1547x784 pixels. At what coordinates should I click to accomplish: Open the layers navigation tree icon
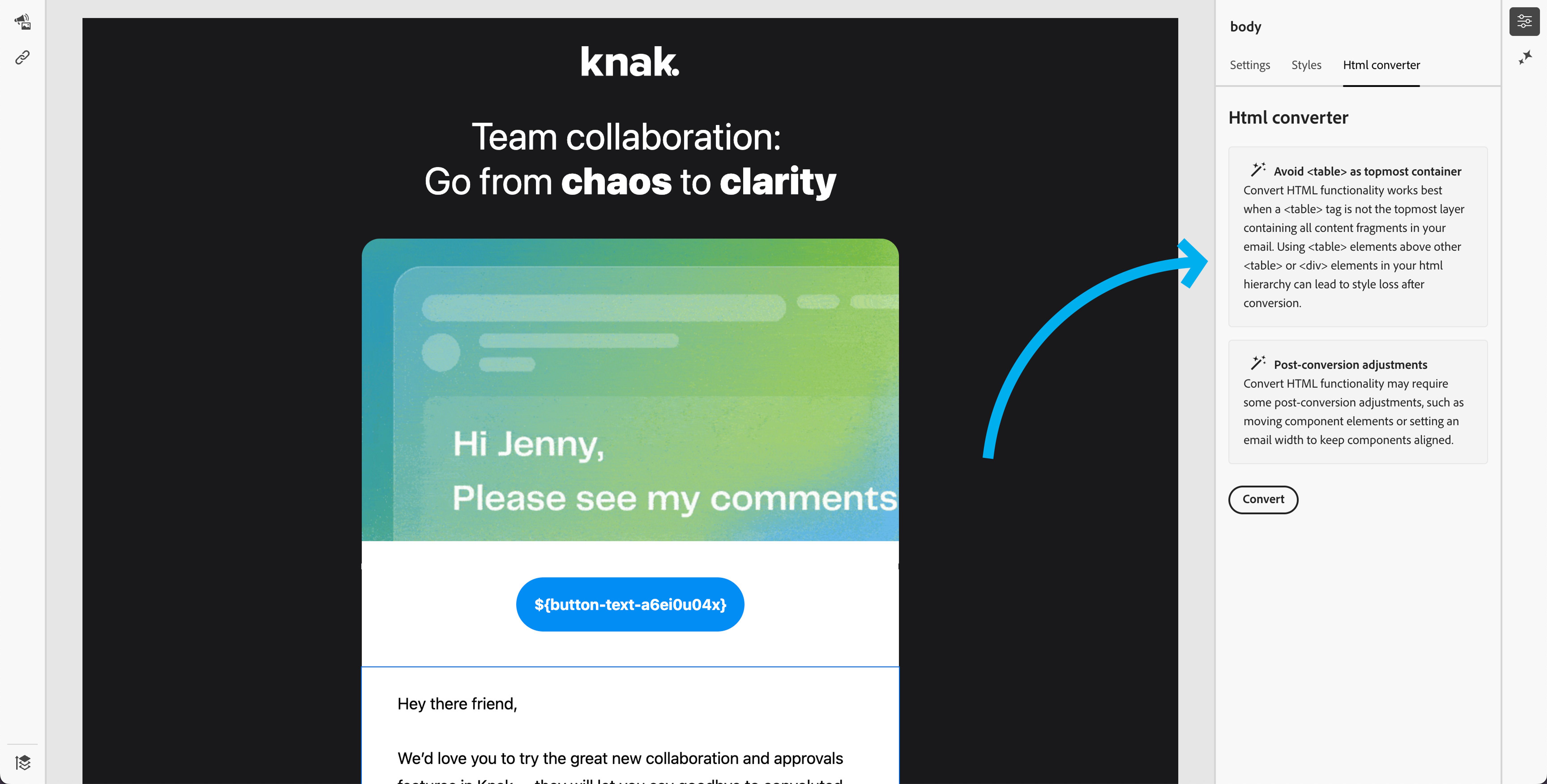pos(23,762)
